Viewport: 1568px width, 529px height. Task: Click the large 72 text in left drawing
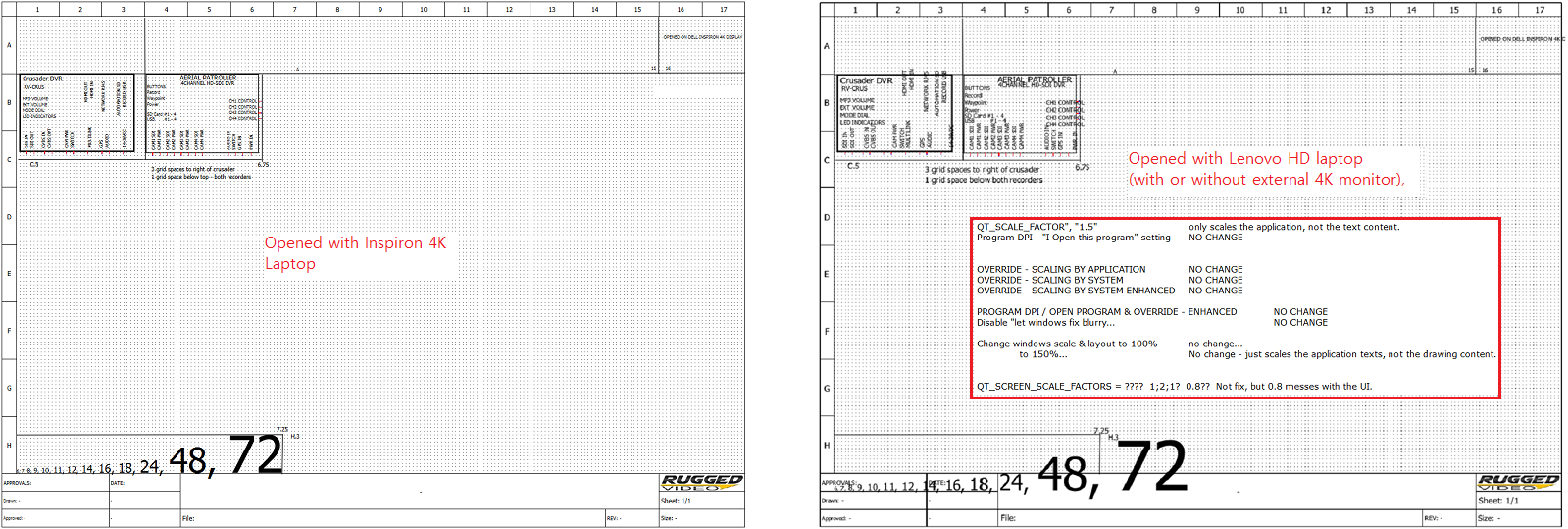point(256,455)
